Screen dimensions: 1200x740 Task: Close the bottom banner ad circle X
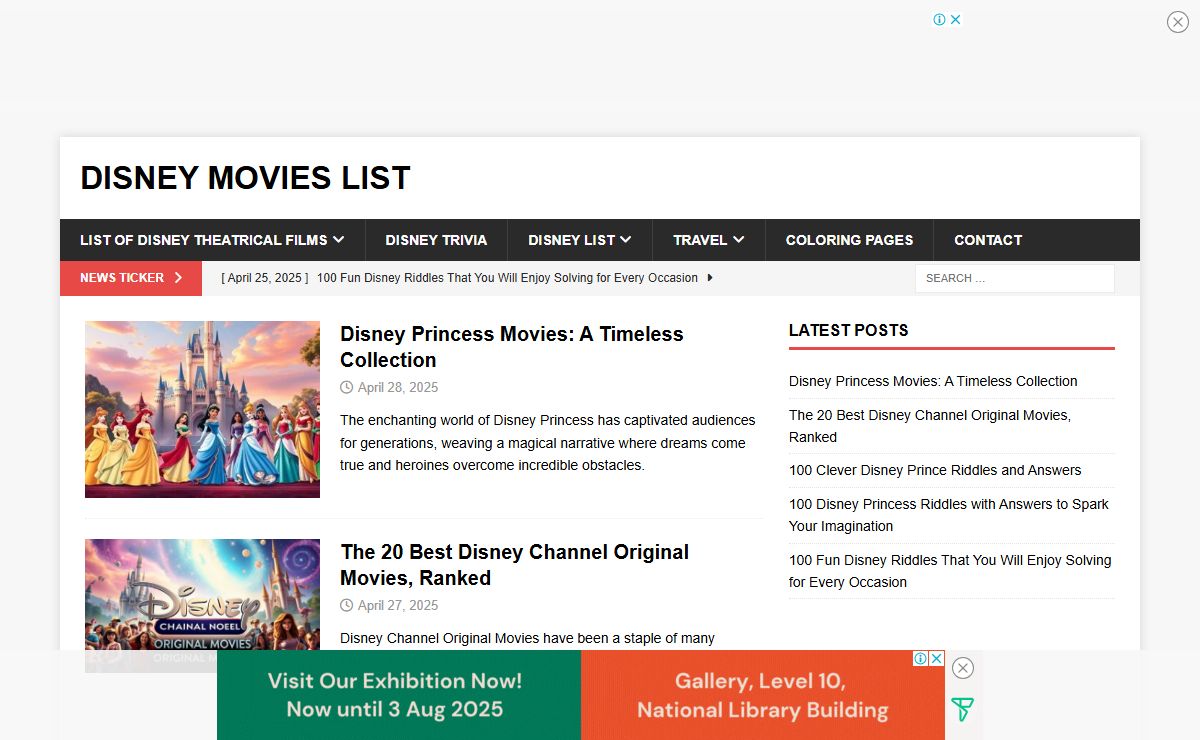[x=963, y=668]
